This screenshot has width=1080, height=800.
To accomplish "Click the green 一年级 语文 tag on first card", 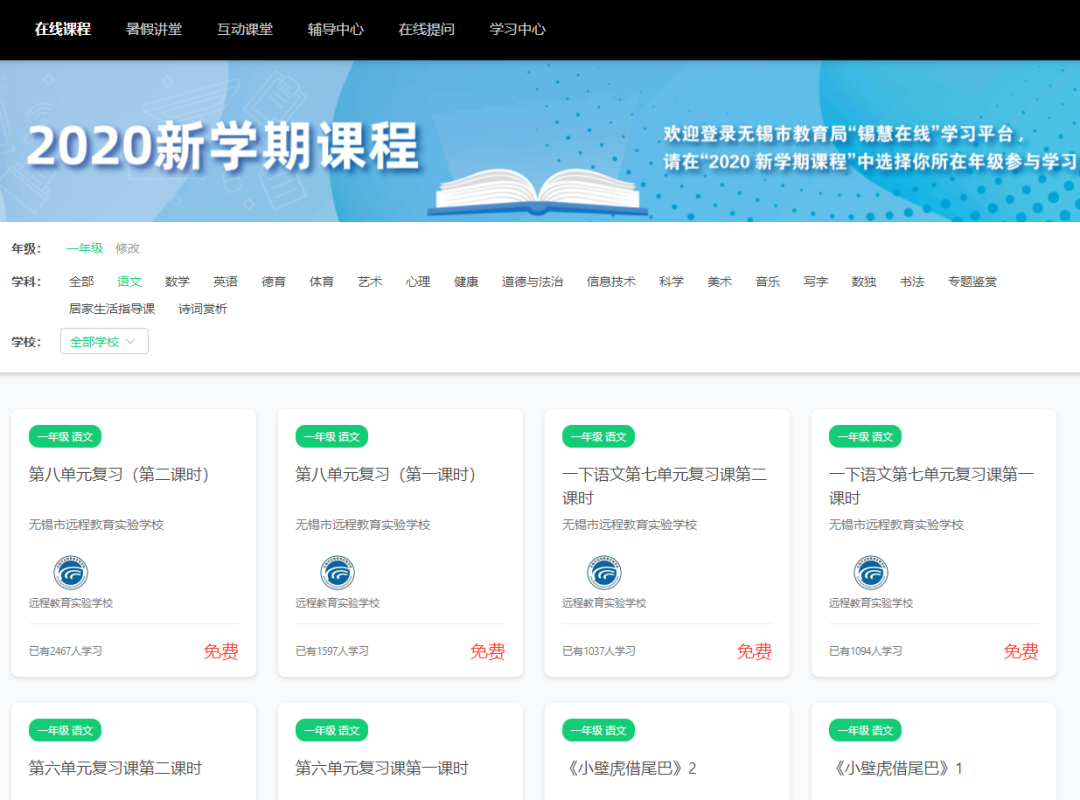I will (x=64, y=436).
